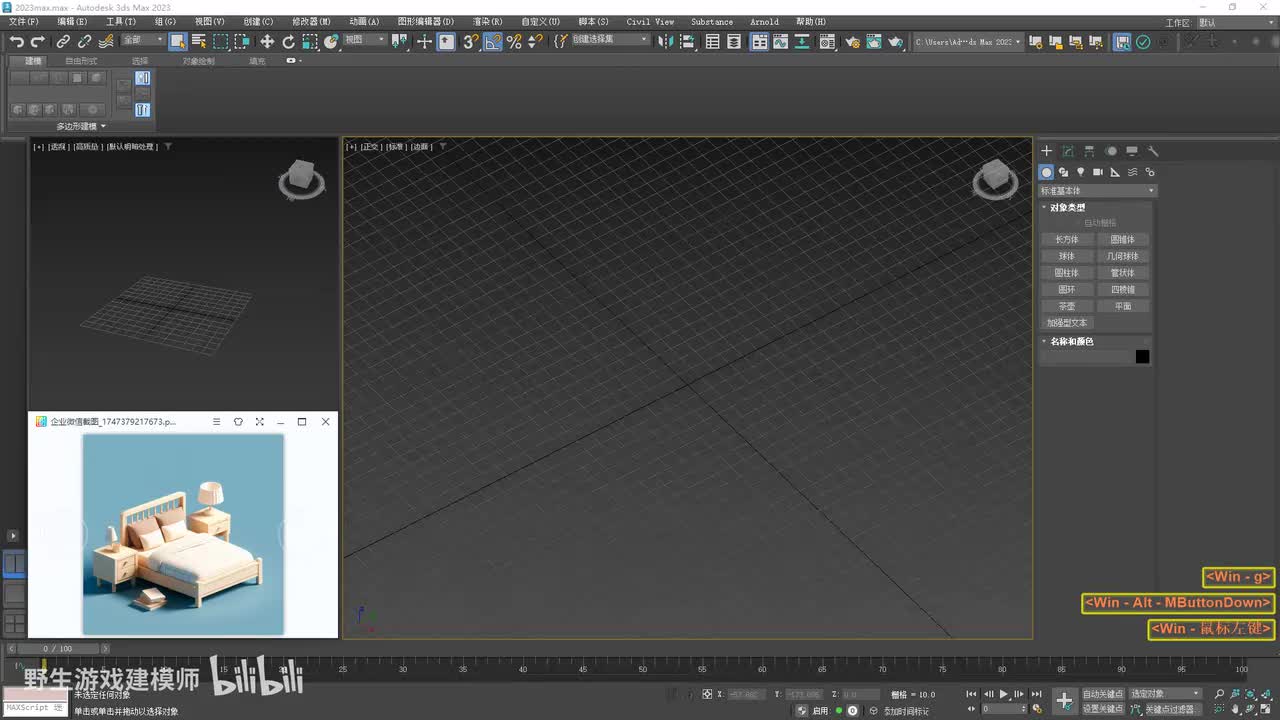Image resolution: width=1280 pixels, height=720 pixels.
Task: Toggle Angle Snap in main toolbar
Action: coord(493,41)
